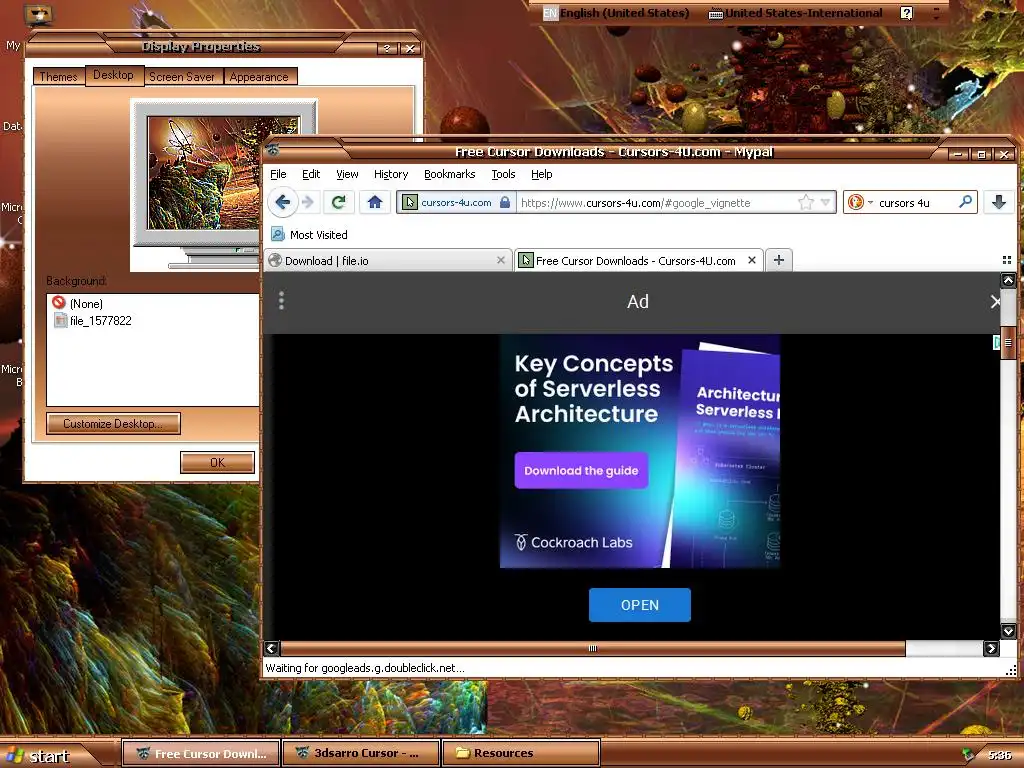Open the URL history dropdown arrow
The image size is (1024, 768).
tap(825, 202)
